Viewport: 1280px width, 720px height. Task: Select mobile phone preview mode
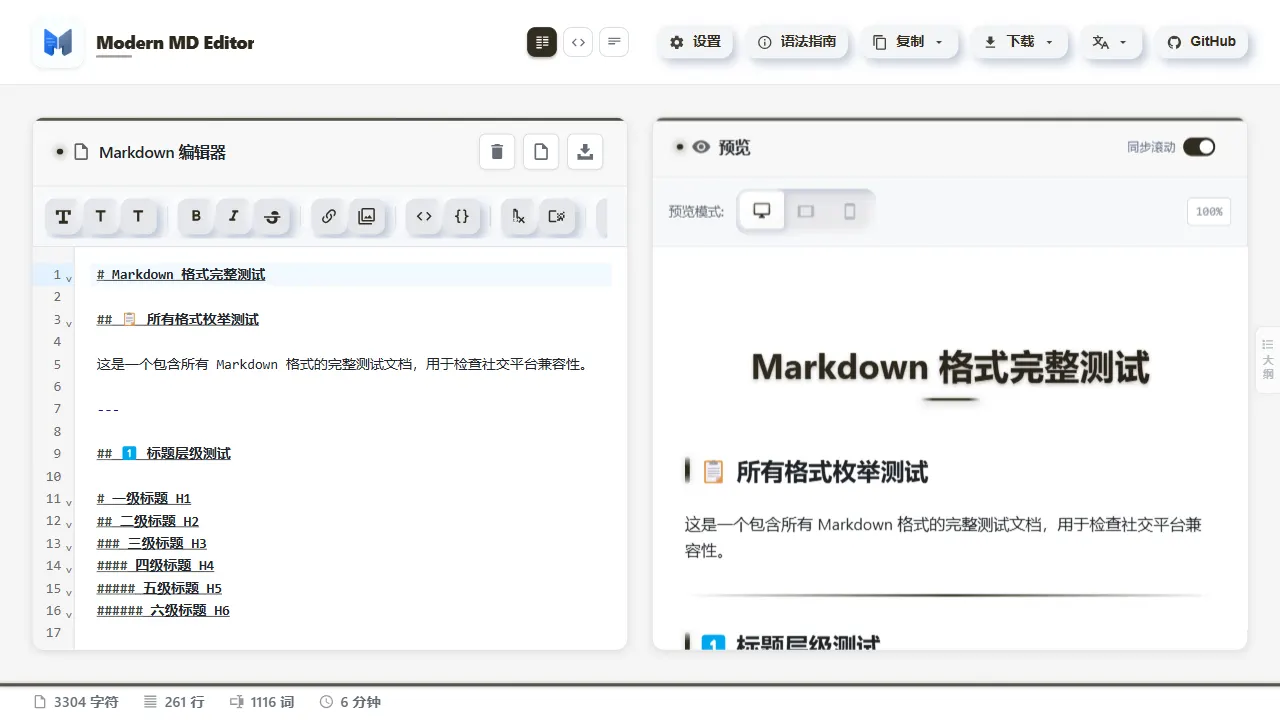[x=850, y=211]
